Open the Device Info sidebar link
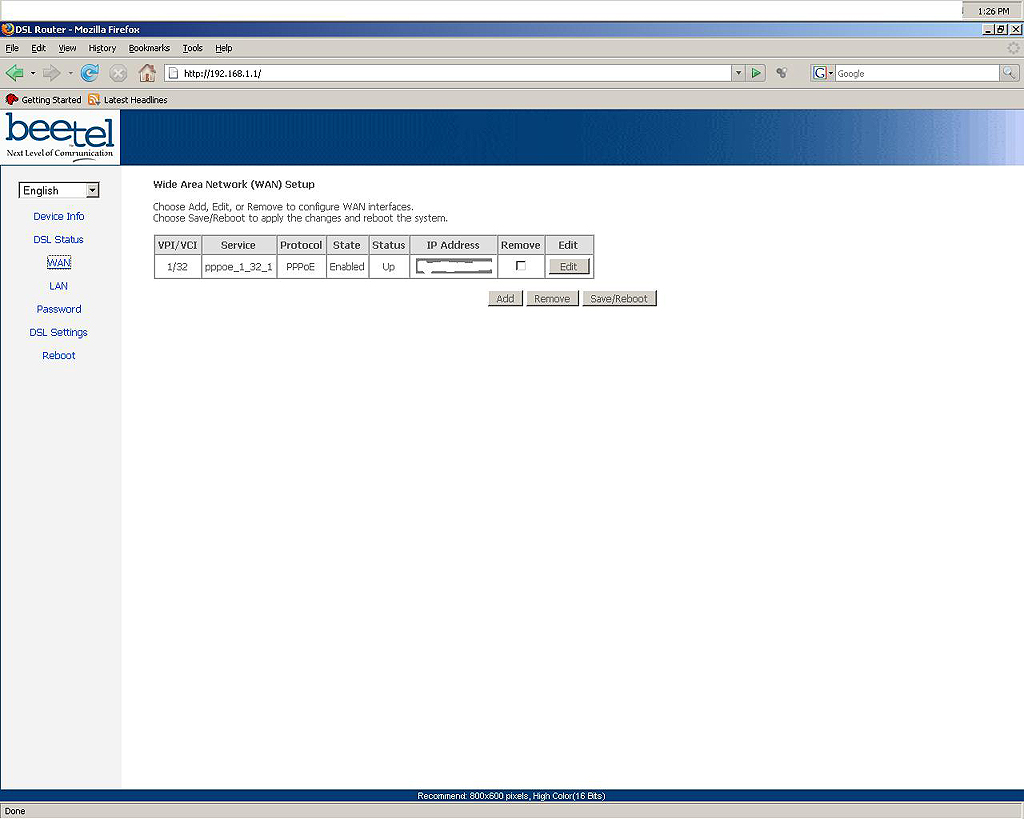The height and width of the screenshot is (819, 1024). (x=58, y=216)
